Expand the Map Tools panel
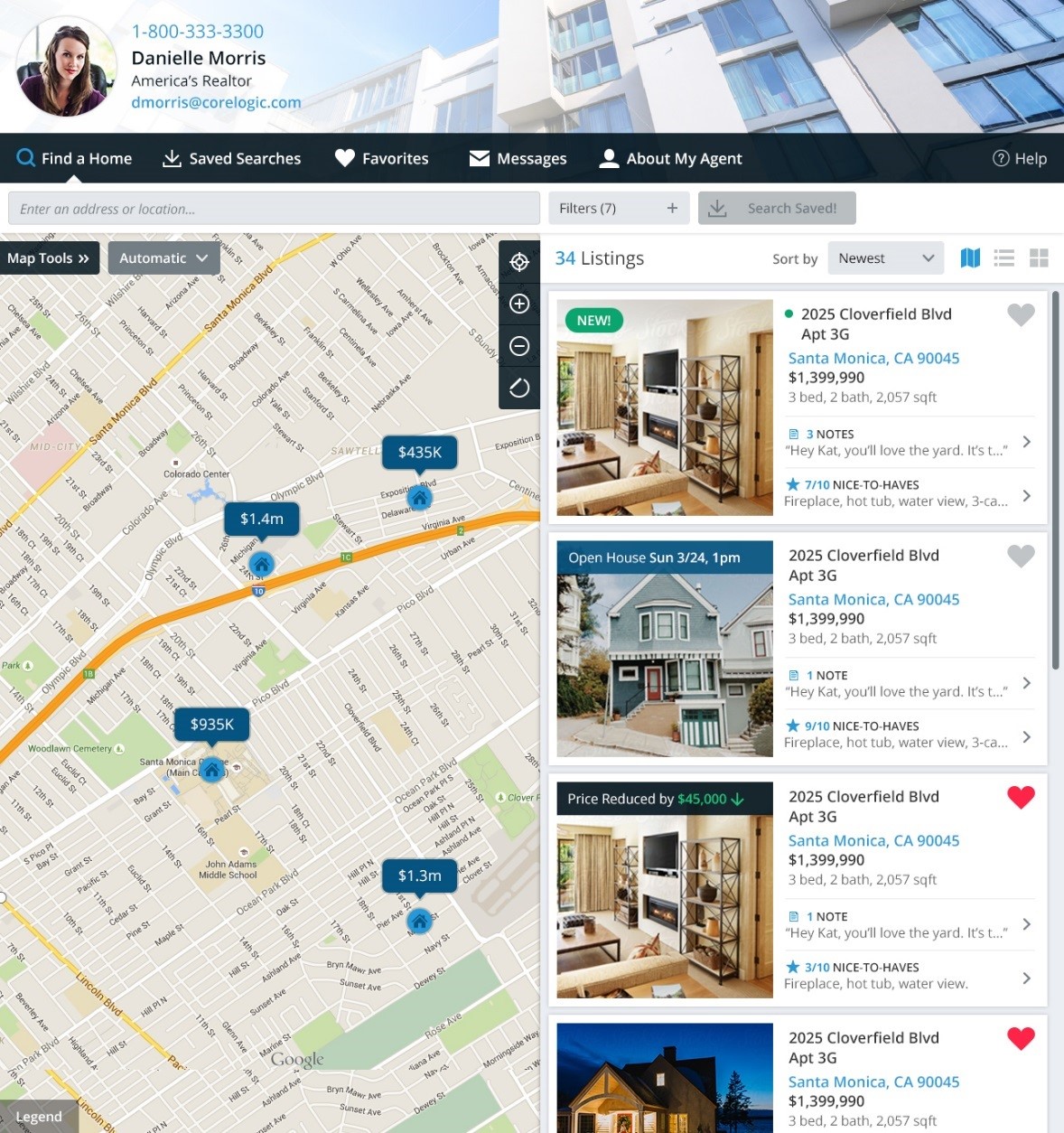 click(x=49, y=258)
